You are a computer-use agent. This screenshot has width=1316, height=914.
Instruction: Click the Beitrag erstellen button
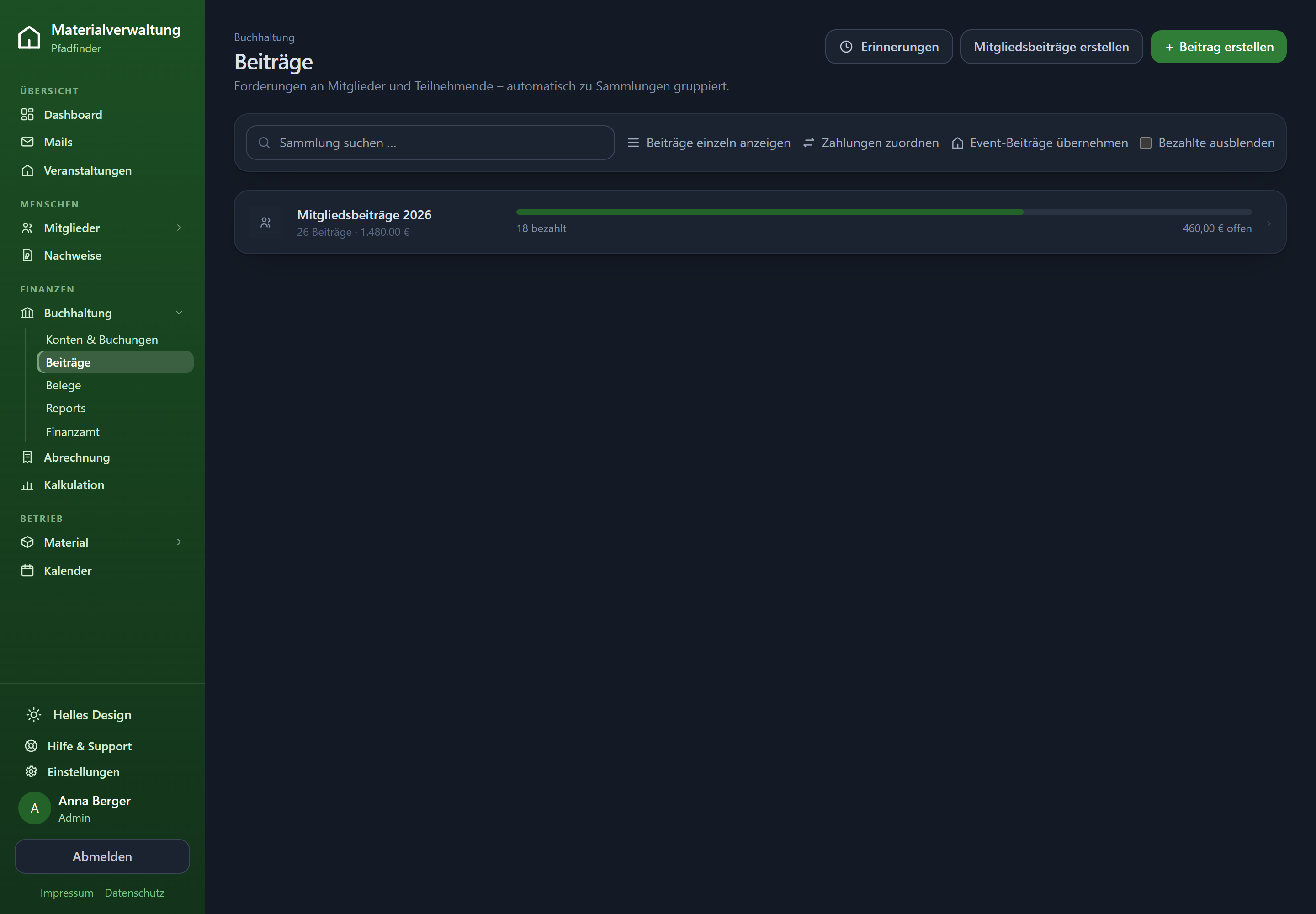coord(1218,47)
